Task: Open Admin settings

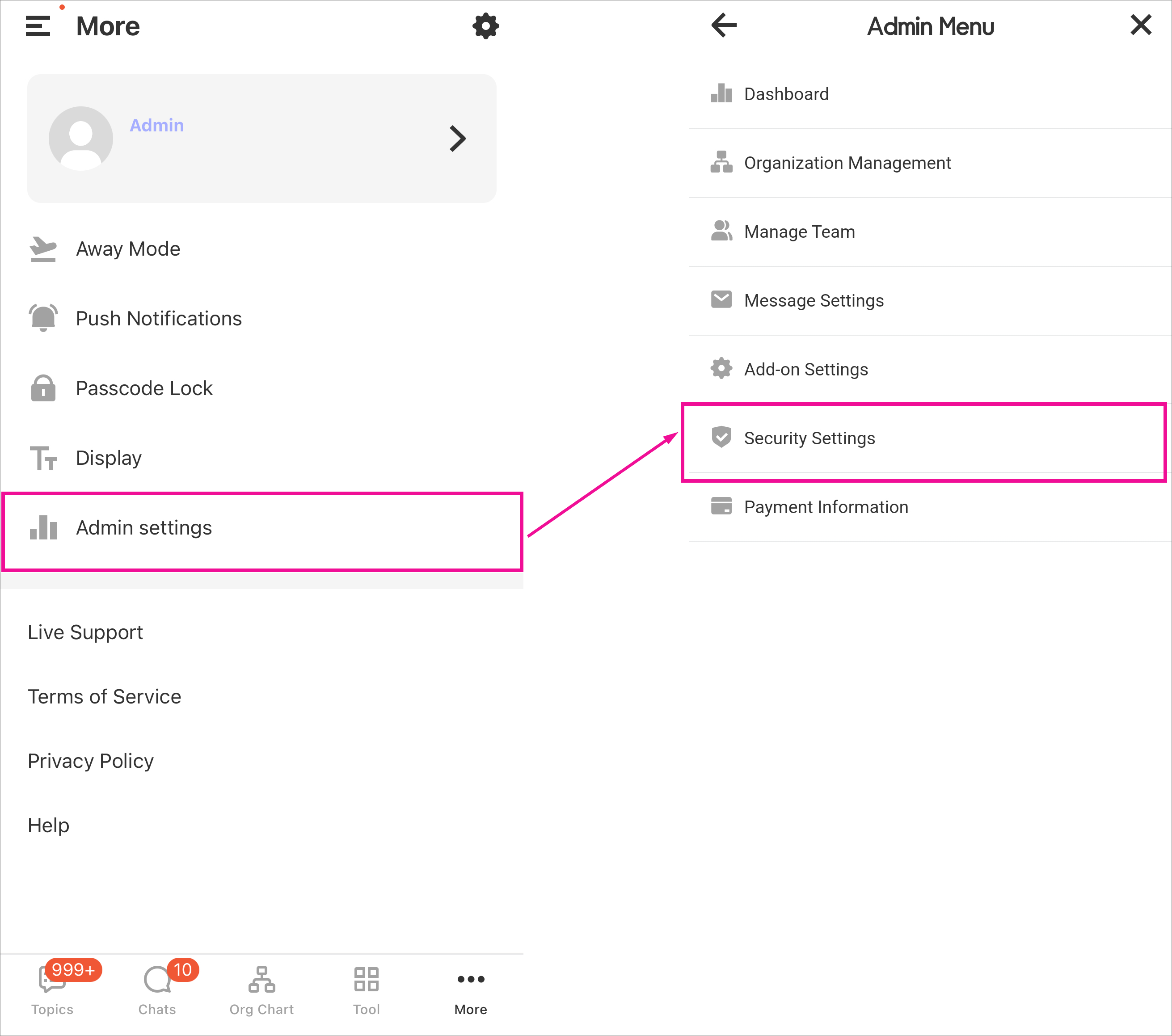Action: click(x=144, y=527)
